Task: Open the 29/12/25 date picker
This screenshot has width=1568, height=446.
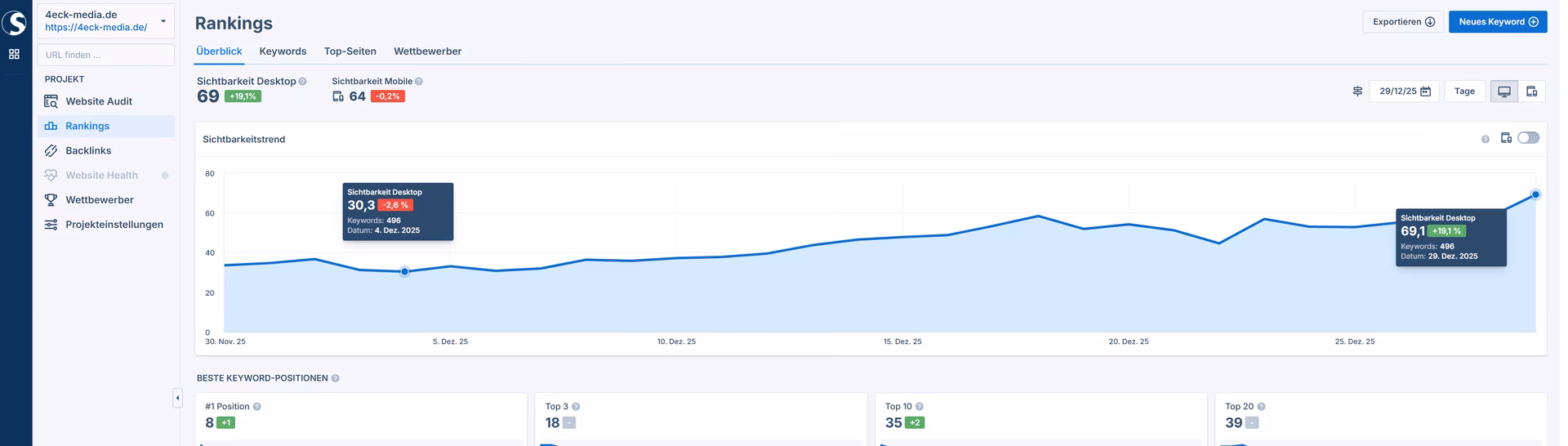Action: pyautogui.click(x=1404, y=91)
